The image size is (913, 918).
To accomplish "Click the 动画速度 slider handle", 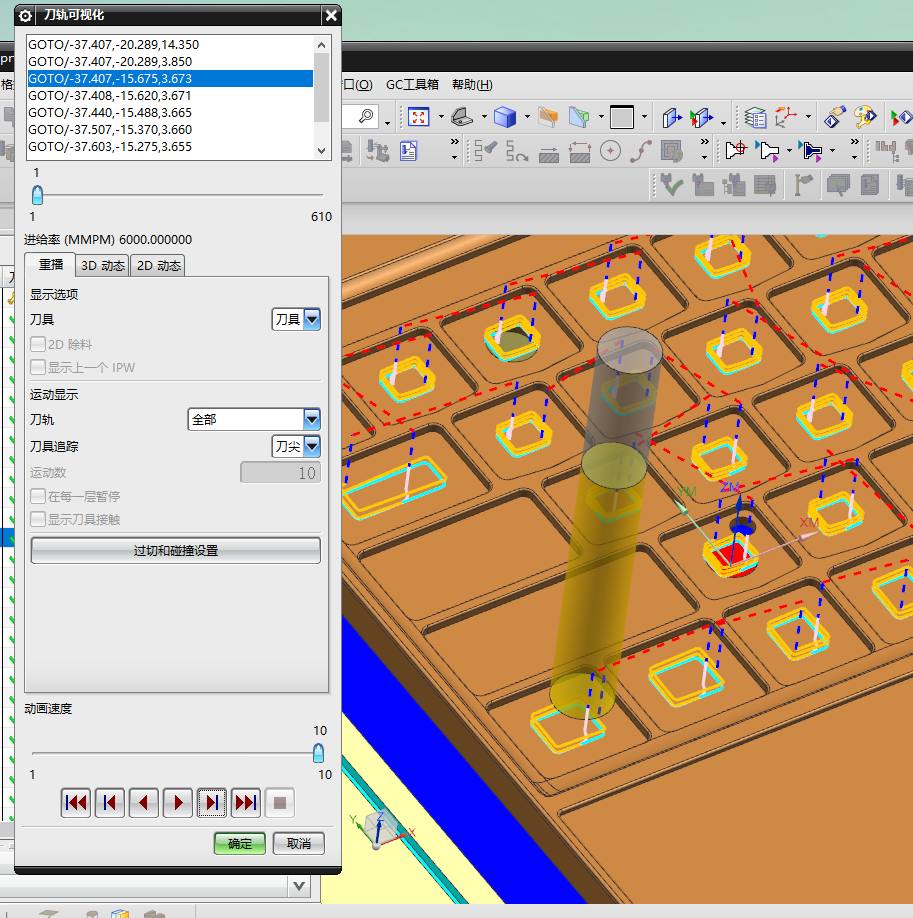I will [x=319, y=753].
